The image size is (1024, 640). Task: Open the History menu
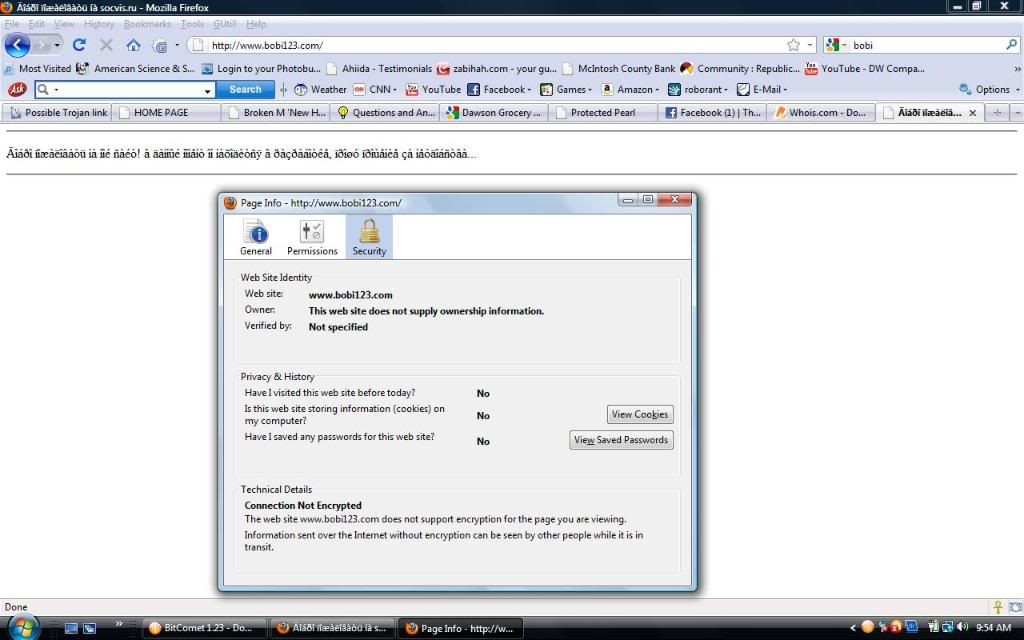pos(99,24)
